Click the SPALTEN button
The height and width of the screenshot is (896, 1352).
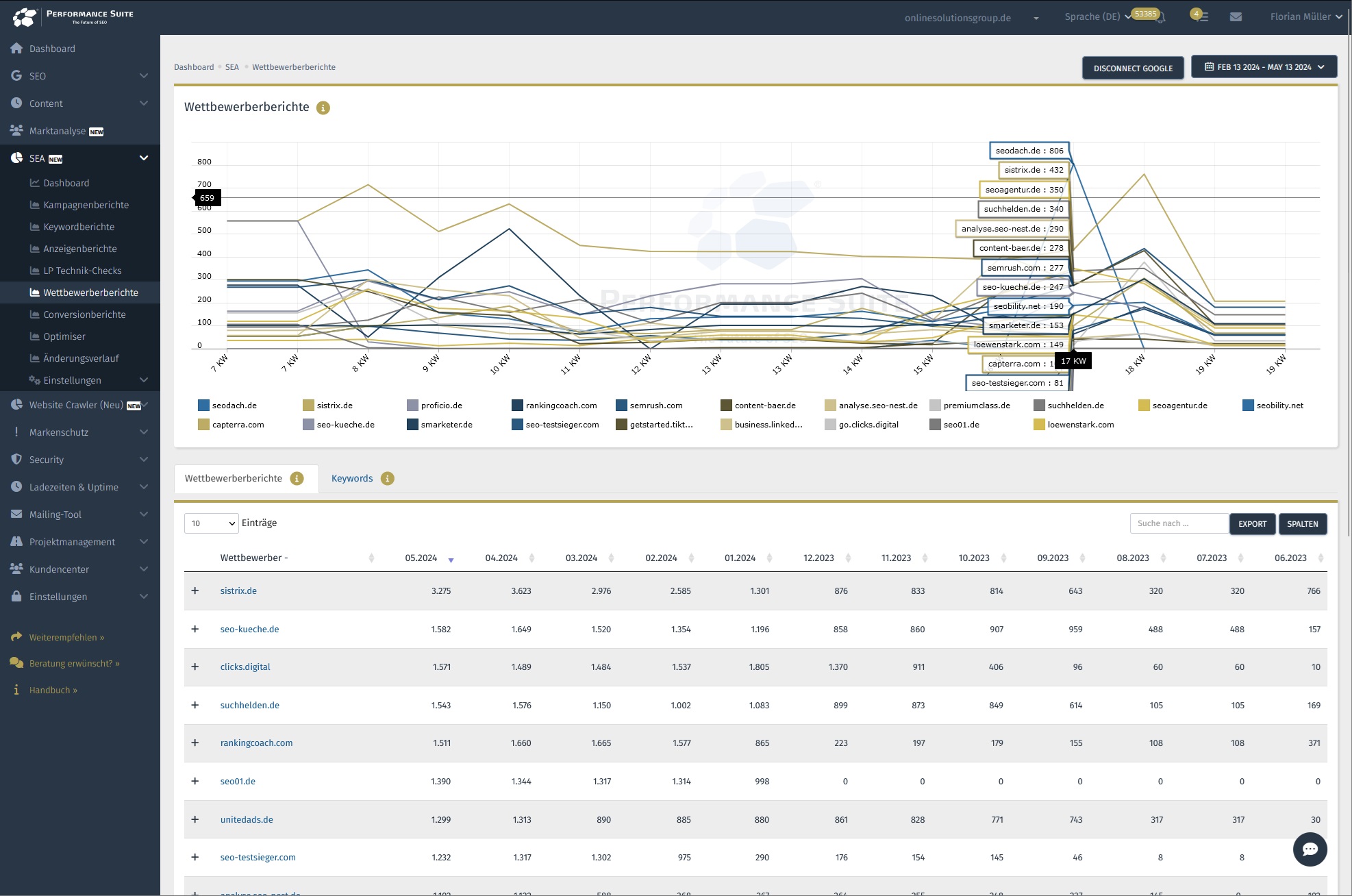coord(1302,524)
